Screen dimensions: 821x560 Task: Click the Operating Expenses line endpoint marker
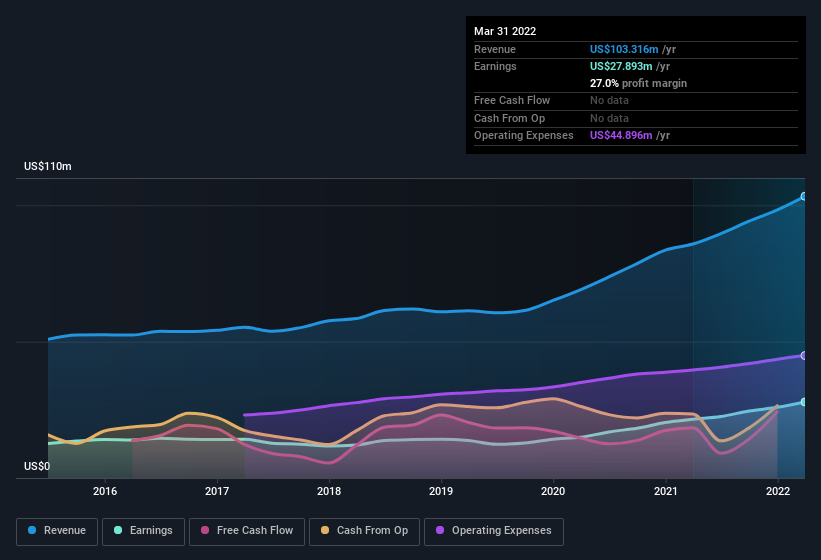tap(804, 355)
